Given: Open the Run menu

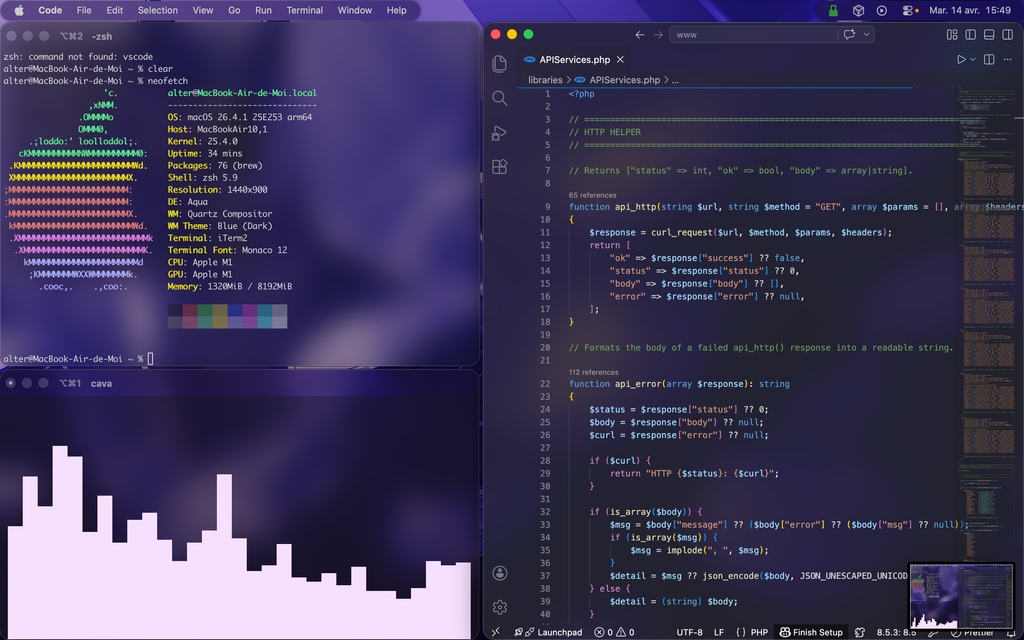Looking at the screenshot, I should point(263,10).
